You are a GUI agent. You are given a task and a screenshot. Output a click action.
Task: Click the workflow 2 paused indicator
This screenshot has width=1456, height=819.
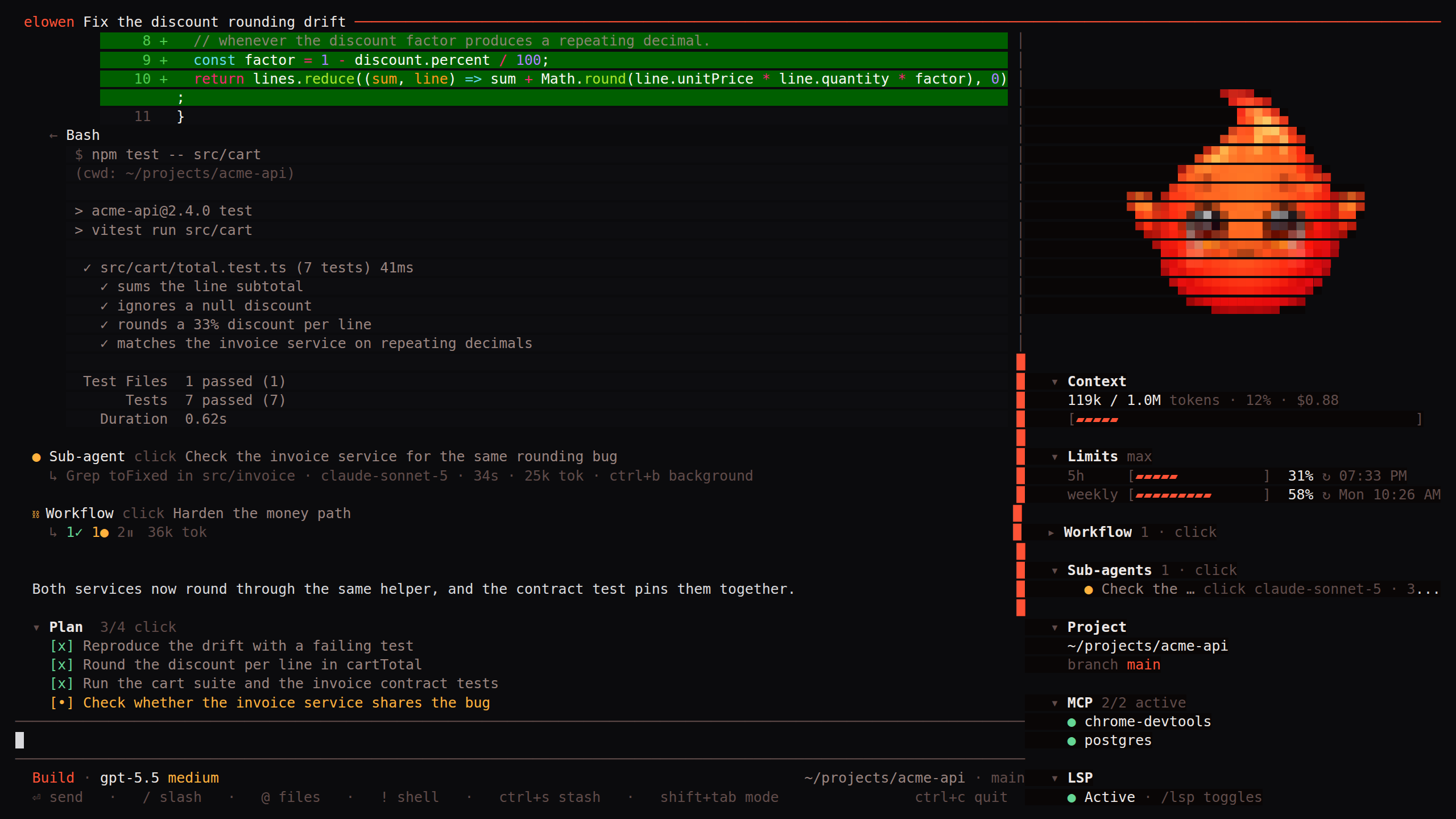(x=125, y=532)
